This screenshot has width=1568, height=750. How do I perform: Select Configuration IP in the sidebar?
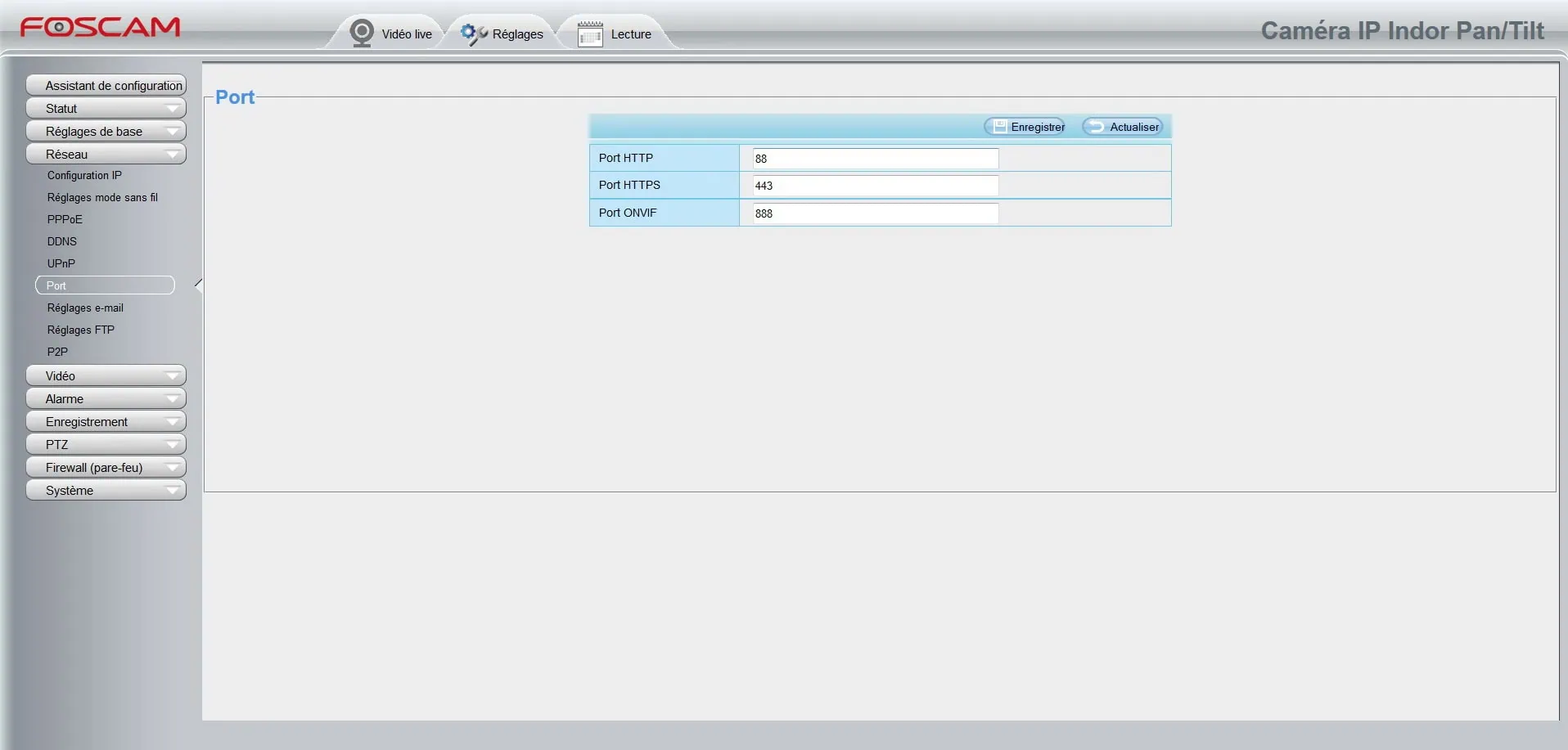coord(84,176)
